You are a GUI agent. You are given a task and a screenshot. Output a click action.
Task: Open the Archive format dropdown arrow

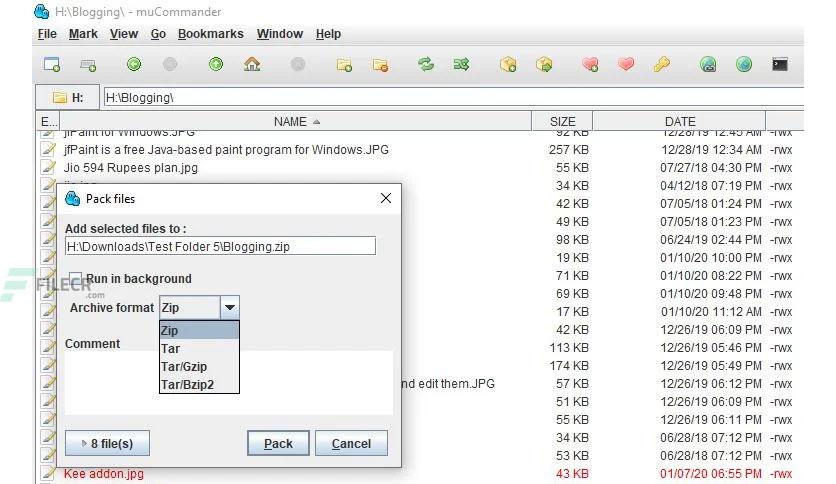[x=230, y=308]
